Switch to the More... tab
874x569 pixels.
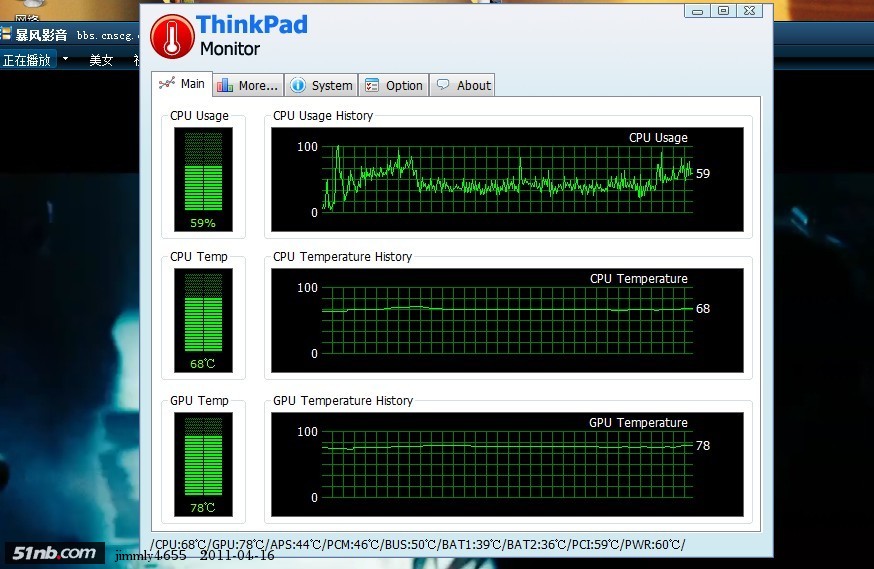(248, 85)
